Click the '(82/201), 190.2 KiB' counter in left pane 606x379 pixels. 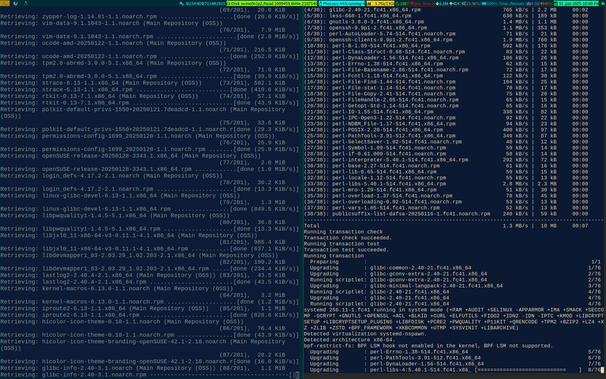[252, 262]
